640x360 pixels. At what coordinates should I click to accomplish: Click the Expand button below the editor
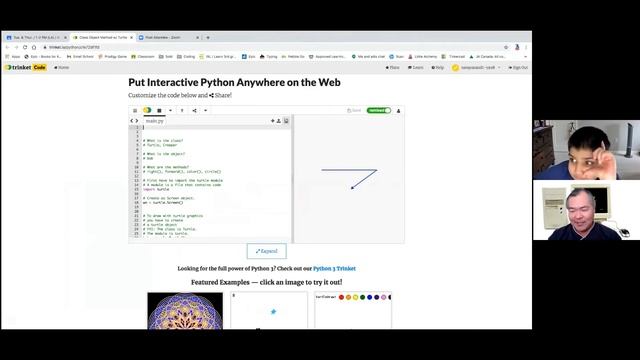[x=267, y=251]
